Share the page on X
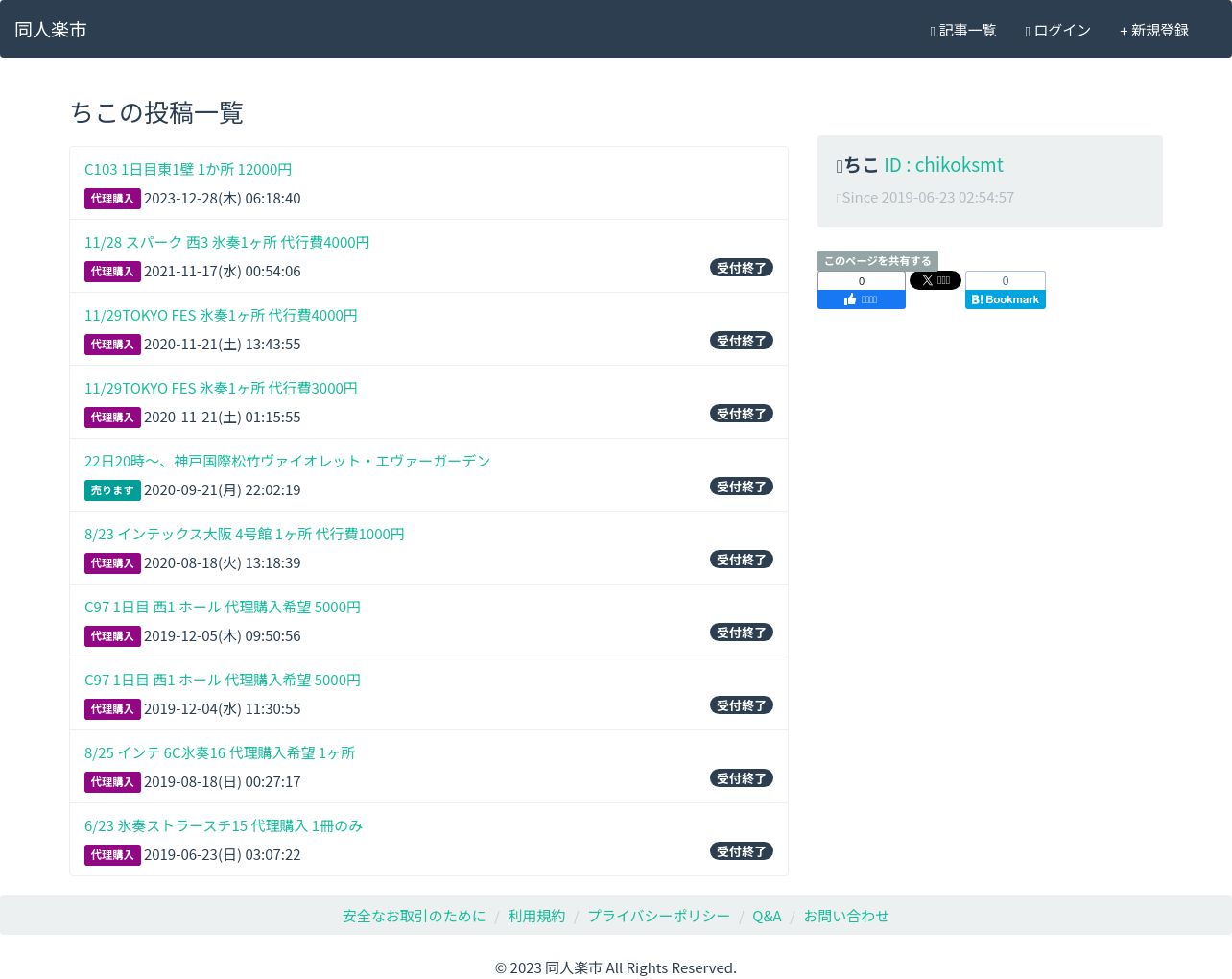 [x=936, y=280]
